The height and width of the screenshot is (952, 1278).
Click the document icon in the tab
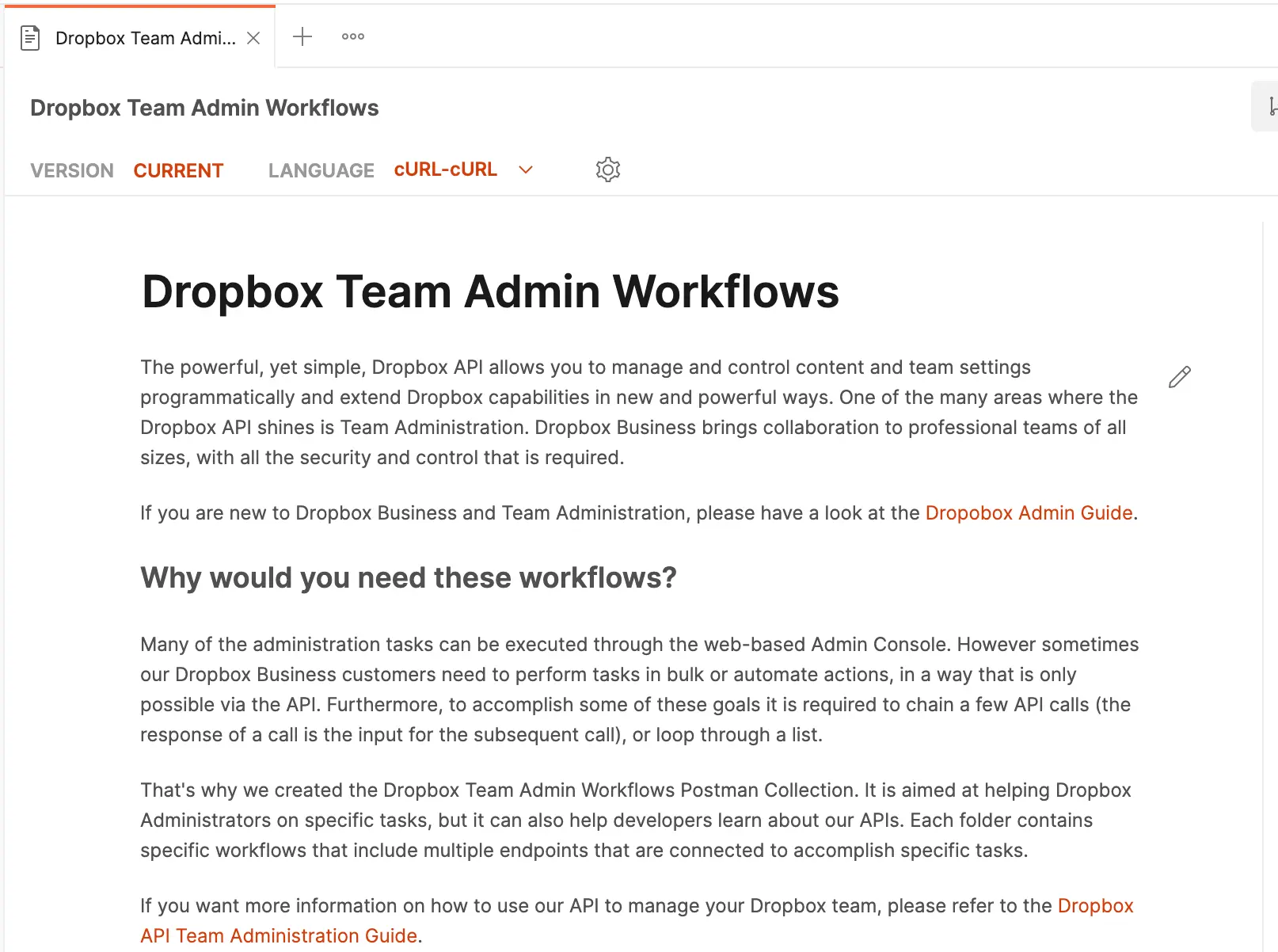tap(30, 38)
